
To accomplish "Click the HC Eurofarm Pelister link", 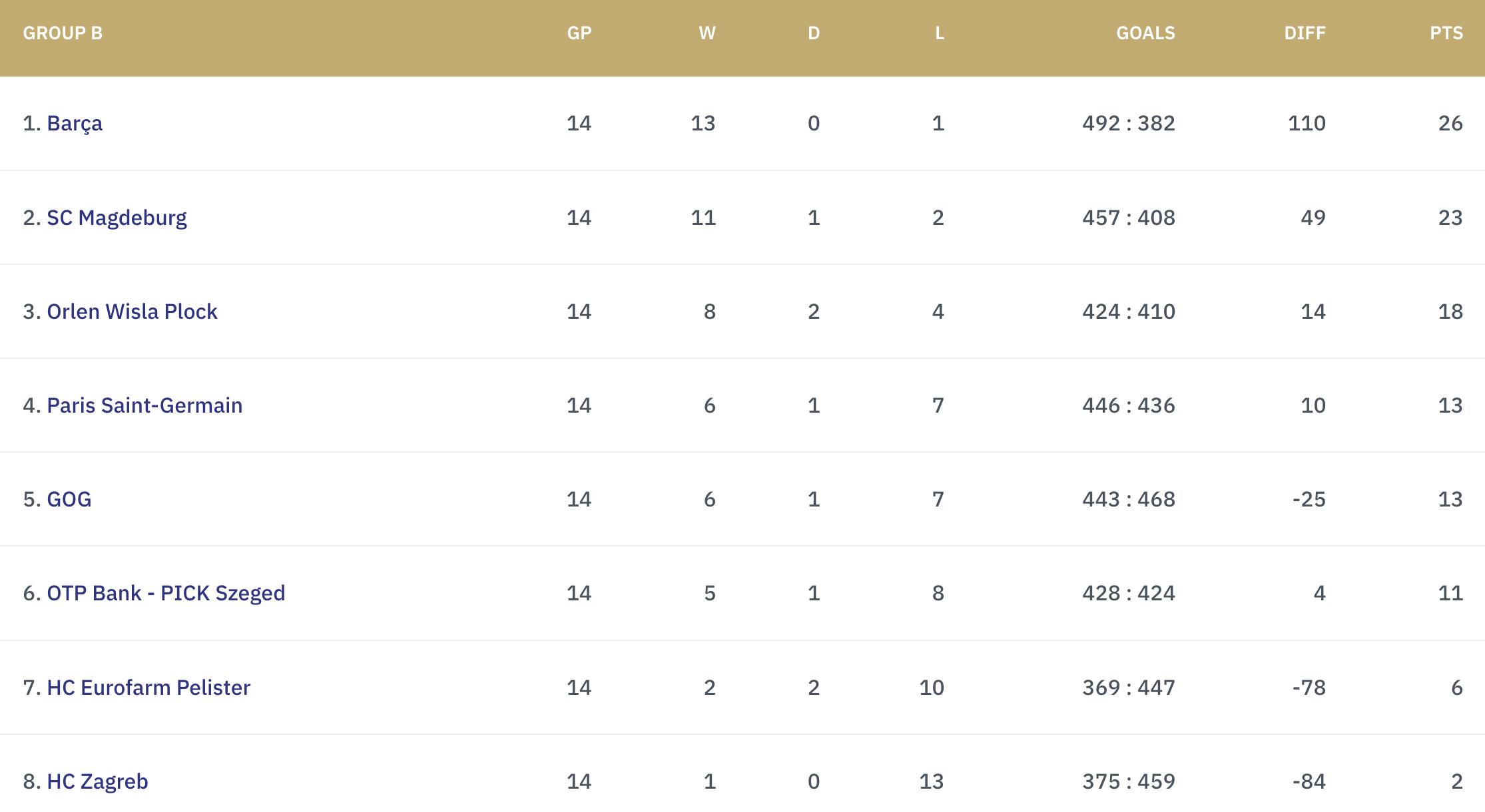I will pos(148,688).
